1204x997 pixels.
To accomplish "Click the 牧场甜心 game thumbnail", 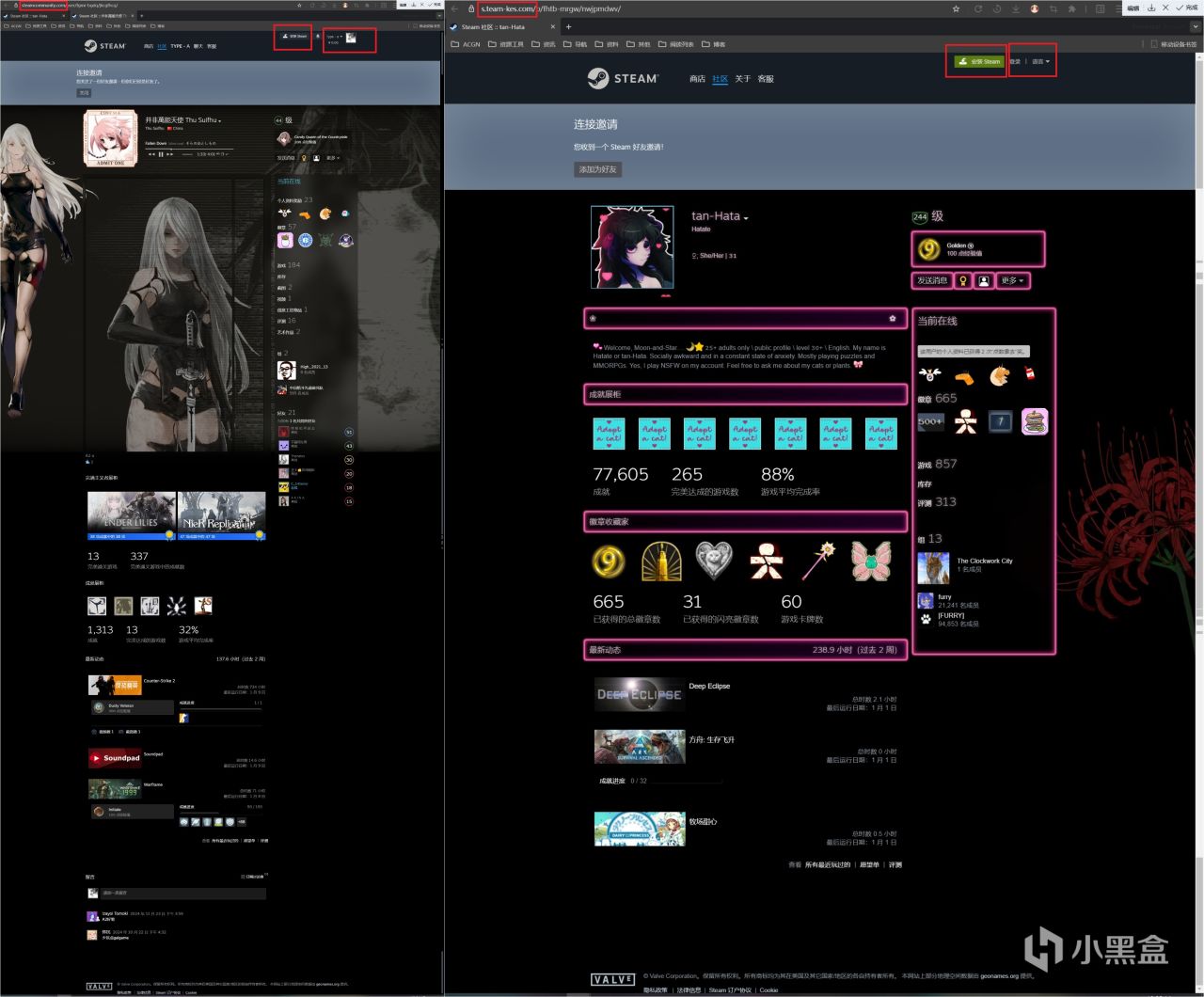I will pyautogui.click(x=639, y=829).
